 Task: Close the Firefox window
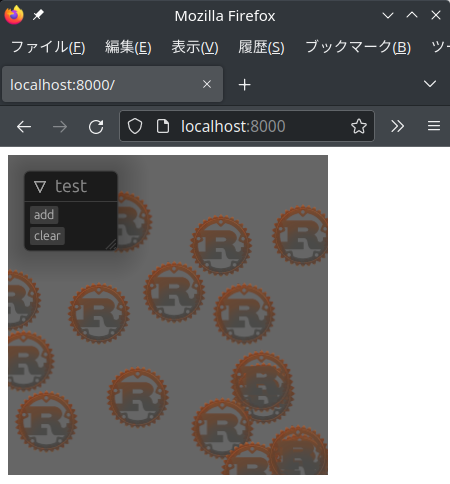coord(436,15)
